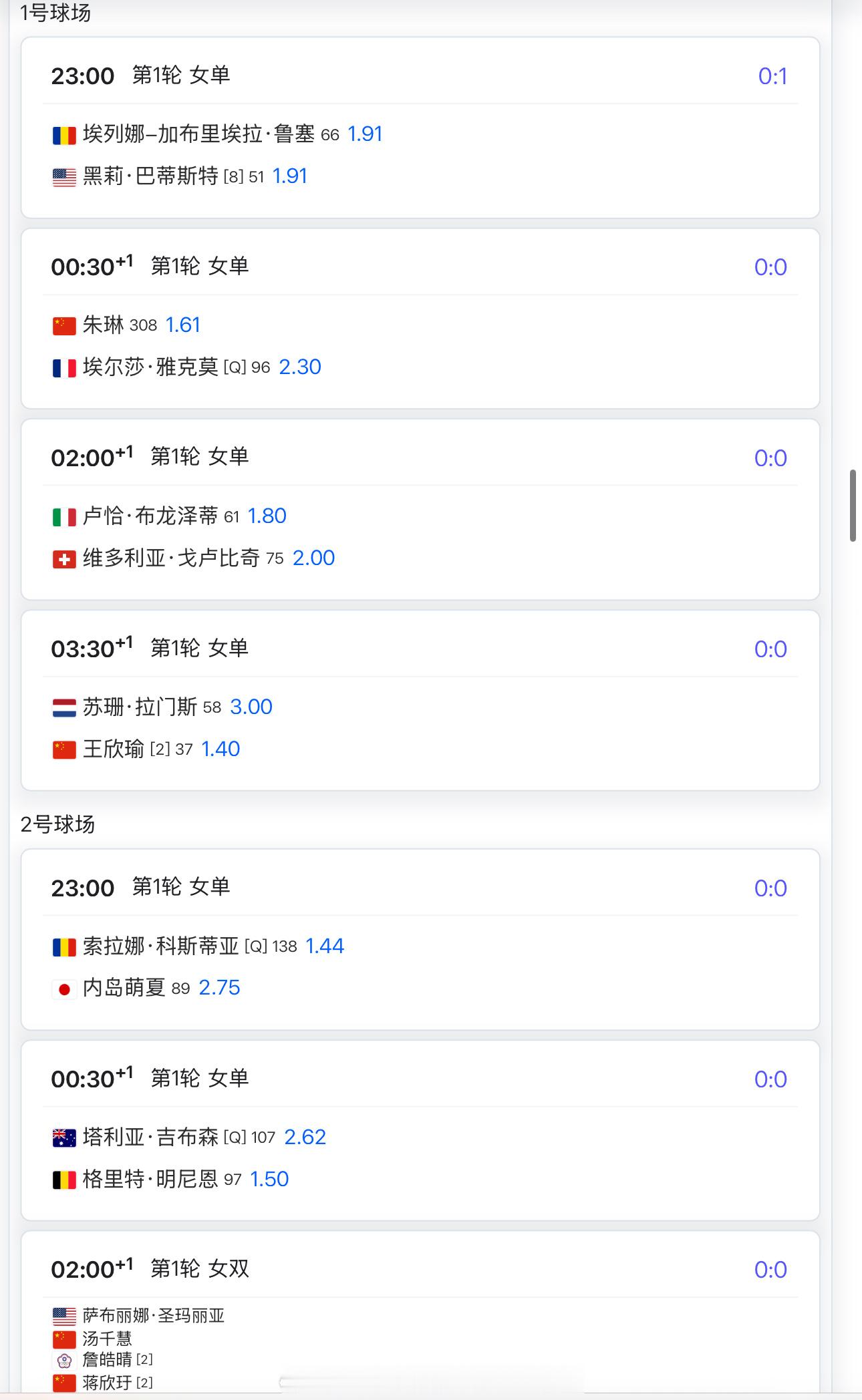Click the French flag beside 埃尔莎·雅克莫
The width and height of the screenshot is (862, 1400).
[64, 369]
